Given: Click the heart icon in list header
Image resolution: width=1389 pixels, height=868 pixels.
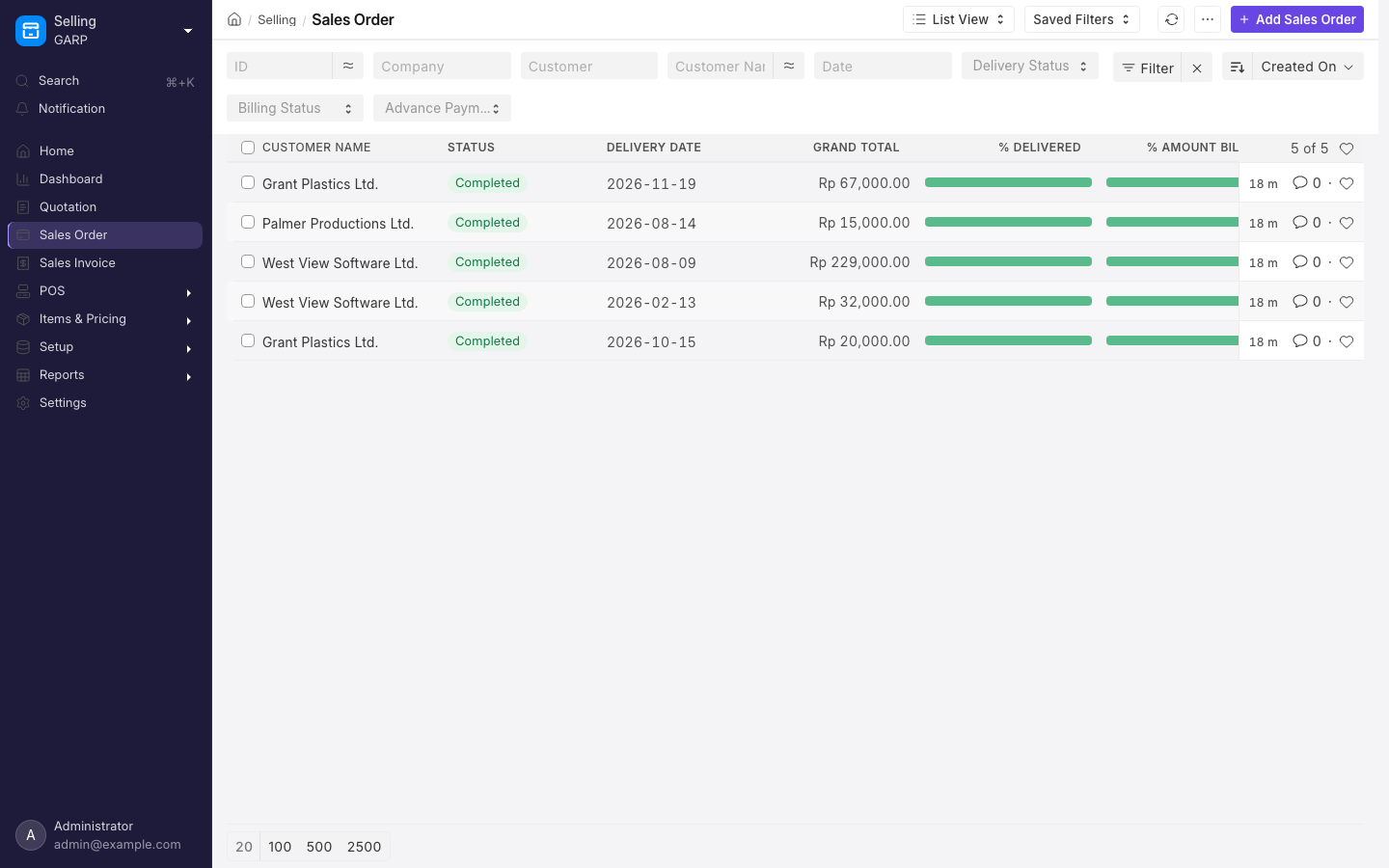Looking at the screenshot, I should coord(1347,149).
